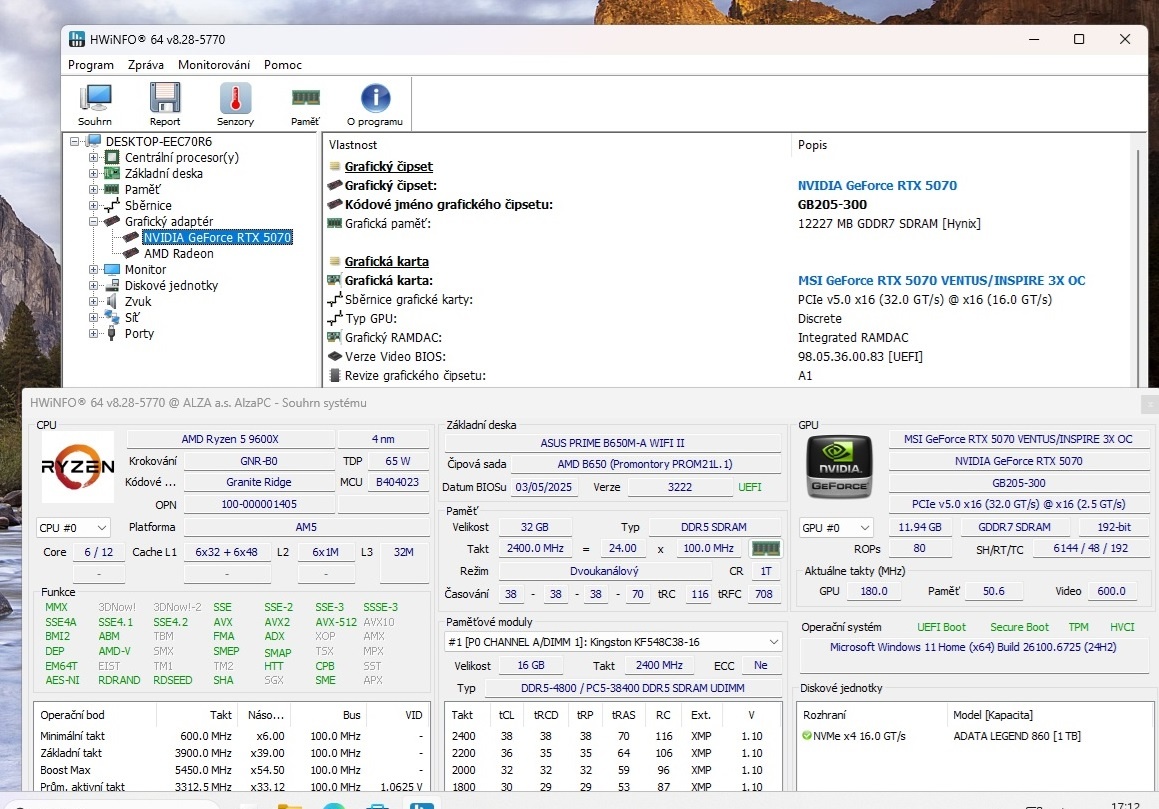Click the DIMM module icon beside memory frequency
The height and width of the screenshot is (809, 1159).
point(766,548)
